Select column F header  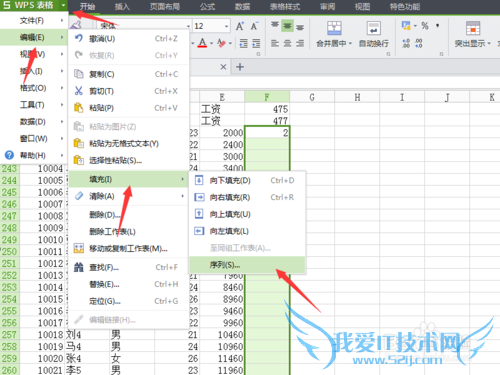(267, 97)
